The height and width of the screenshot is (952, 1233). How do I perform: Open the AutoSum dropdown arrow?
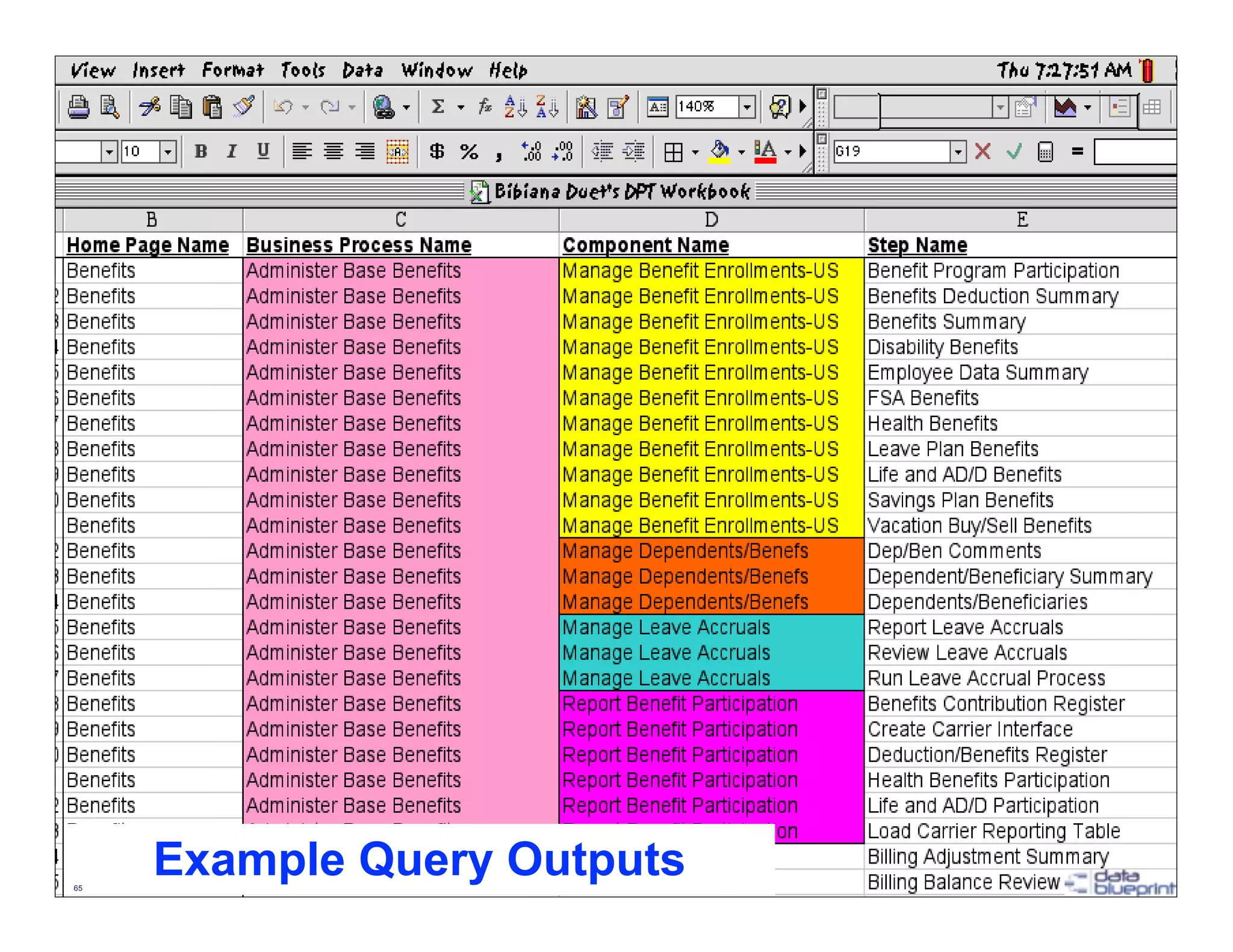(461, 108)
